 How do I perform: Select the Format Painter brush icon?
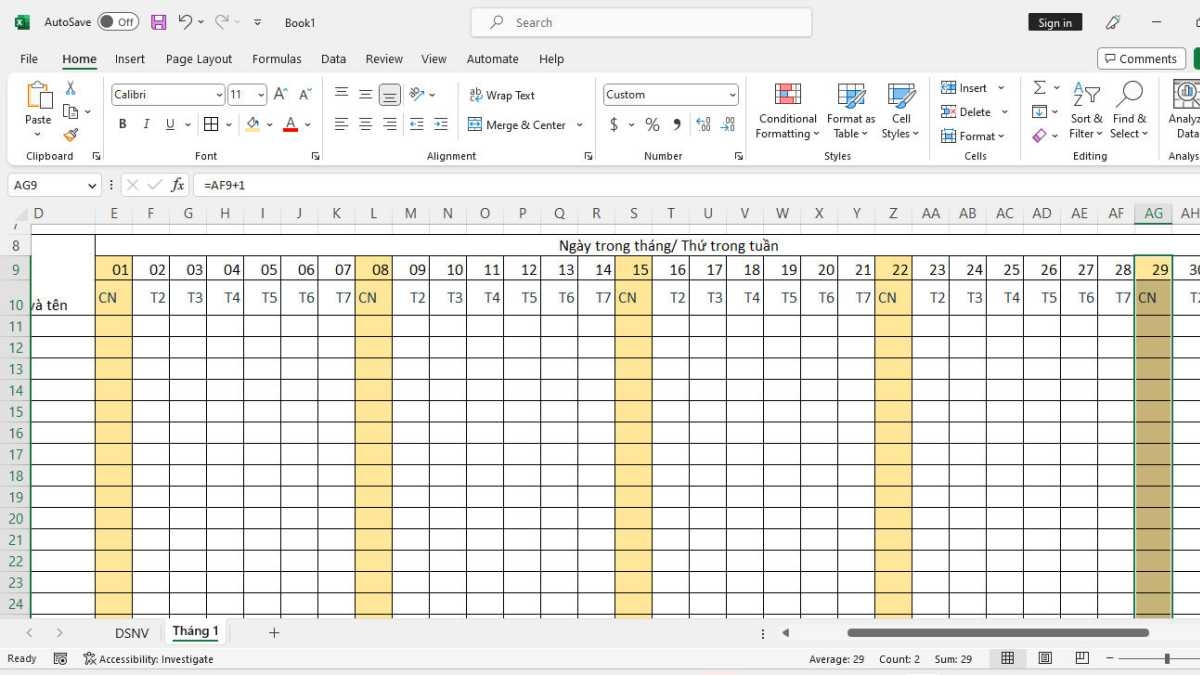click(71, 135)
